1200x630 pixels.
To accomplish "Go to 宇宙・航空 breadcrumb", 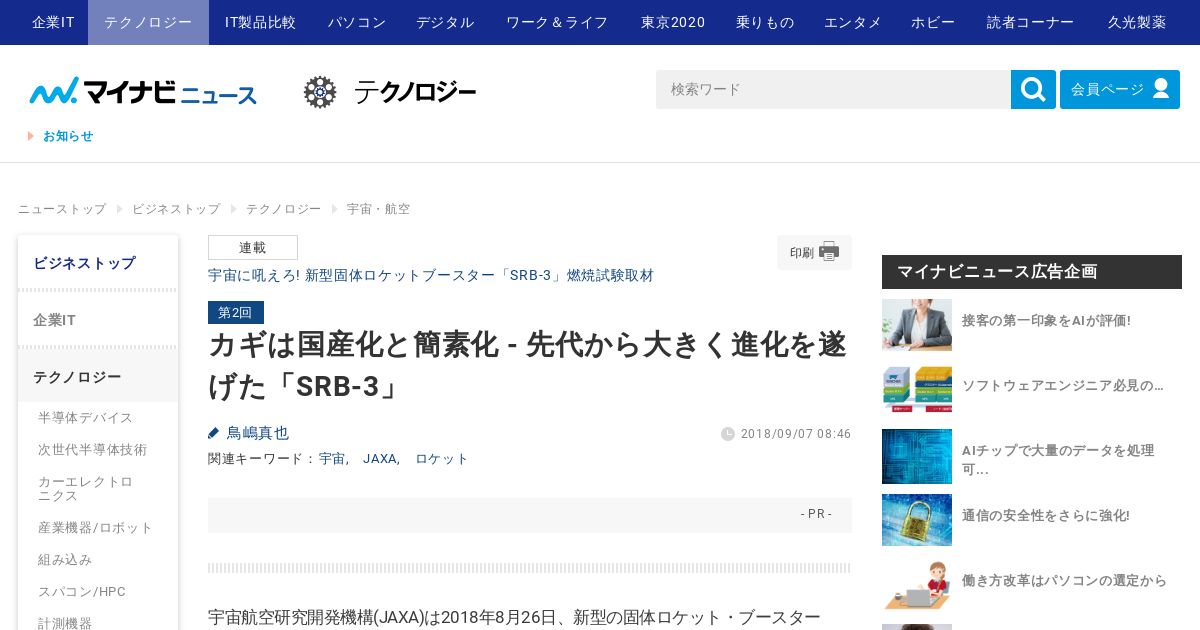I will click(x=378, y=209).
